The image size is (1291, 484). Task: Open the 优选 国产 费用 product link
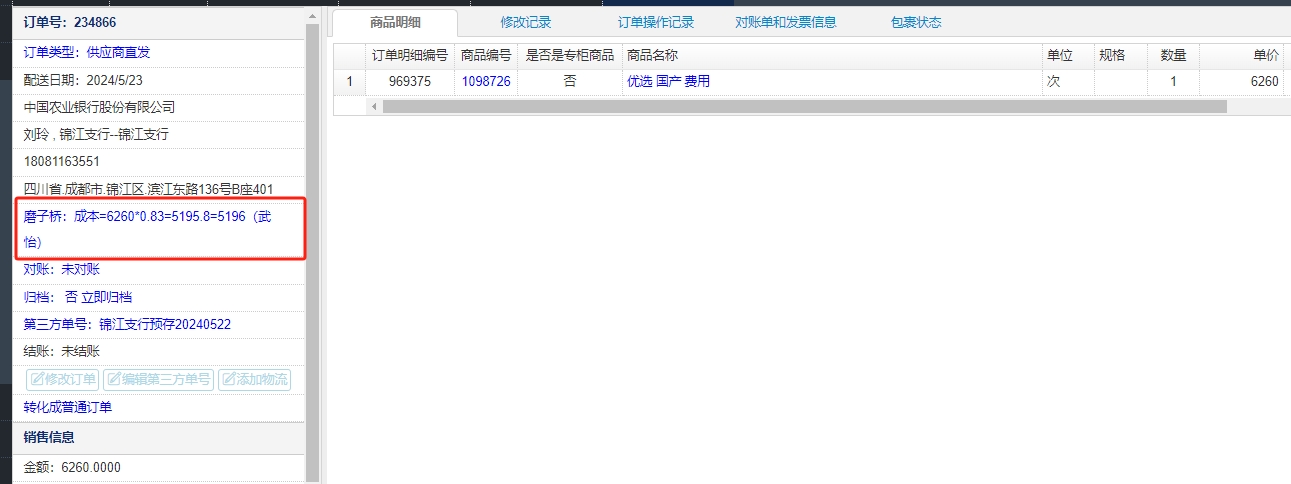[x=668, y=82]
